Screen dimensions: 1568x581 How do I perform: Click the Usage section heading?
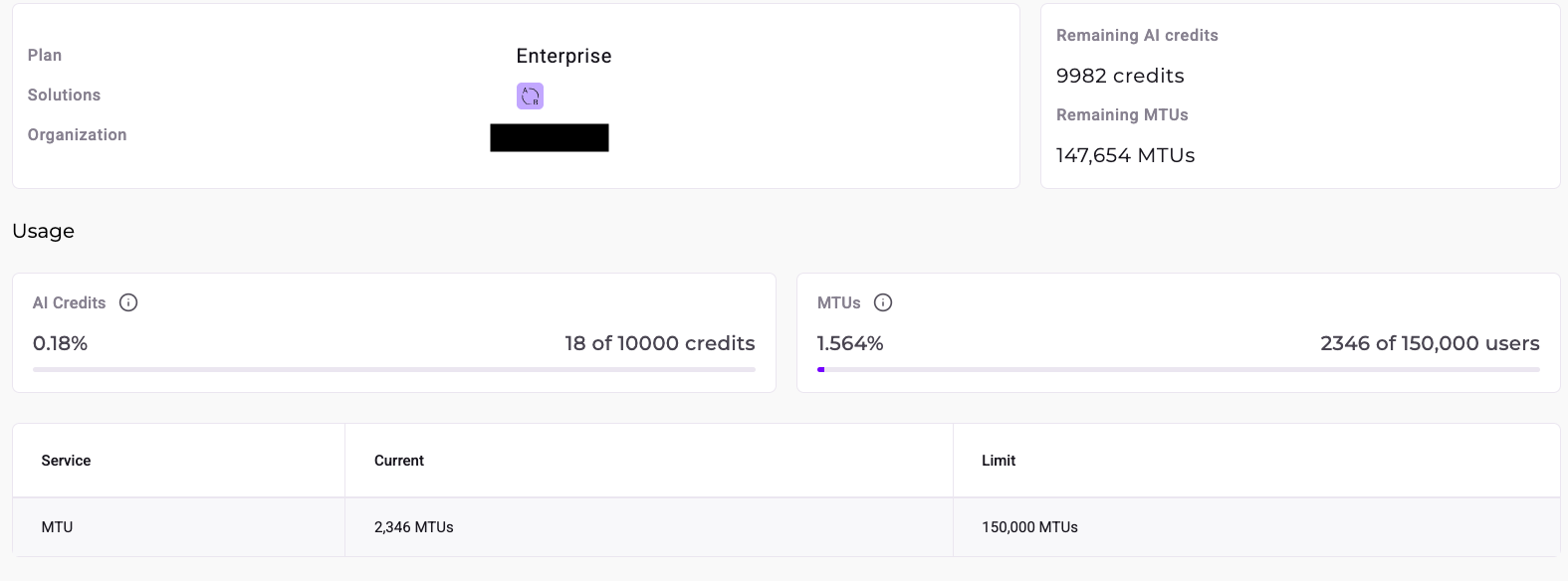(x=43, y=231)
